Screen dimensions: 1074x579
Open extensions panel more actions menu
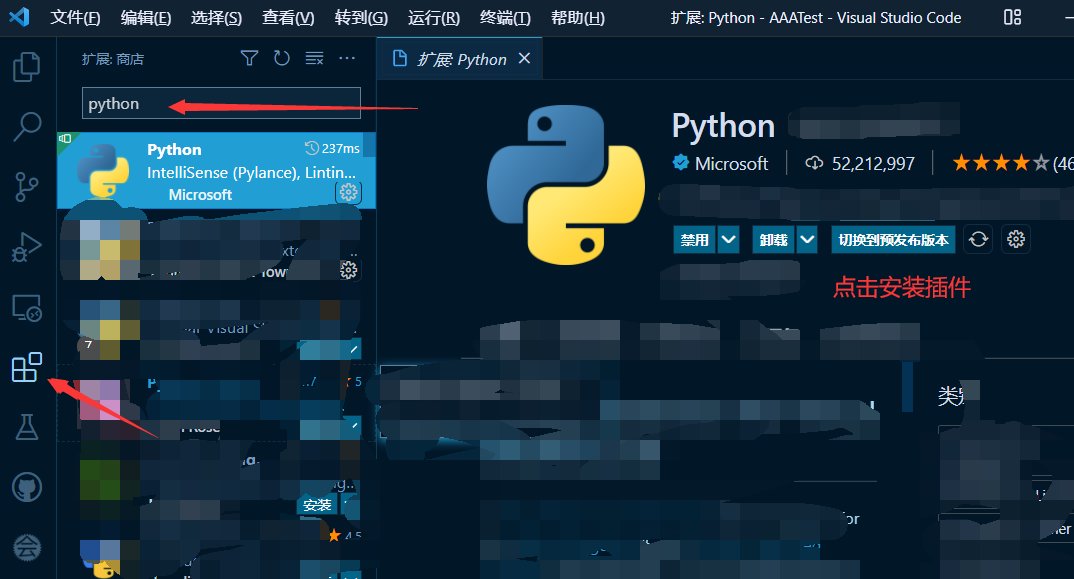(347, 58)
